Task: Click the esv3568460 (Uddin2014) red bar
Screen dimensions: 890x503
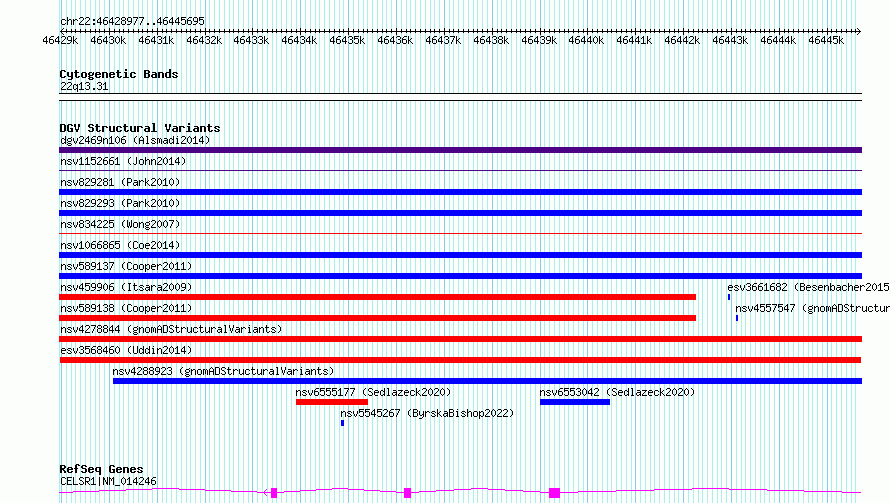Action: click(x=460, y=360)
